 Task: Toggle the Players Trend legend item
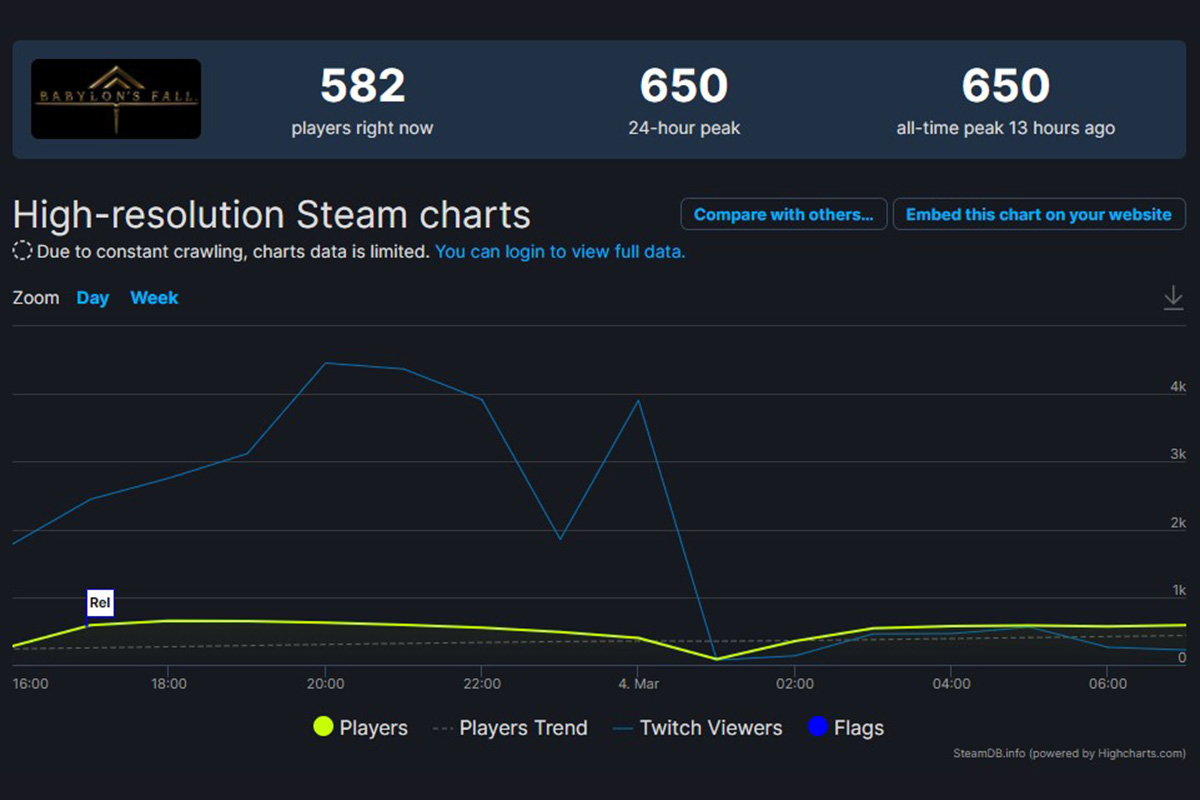[x=510, y=728]
